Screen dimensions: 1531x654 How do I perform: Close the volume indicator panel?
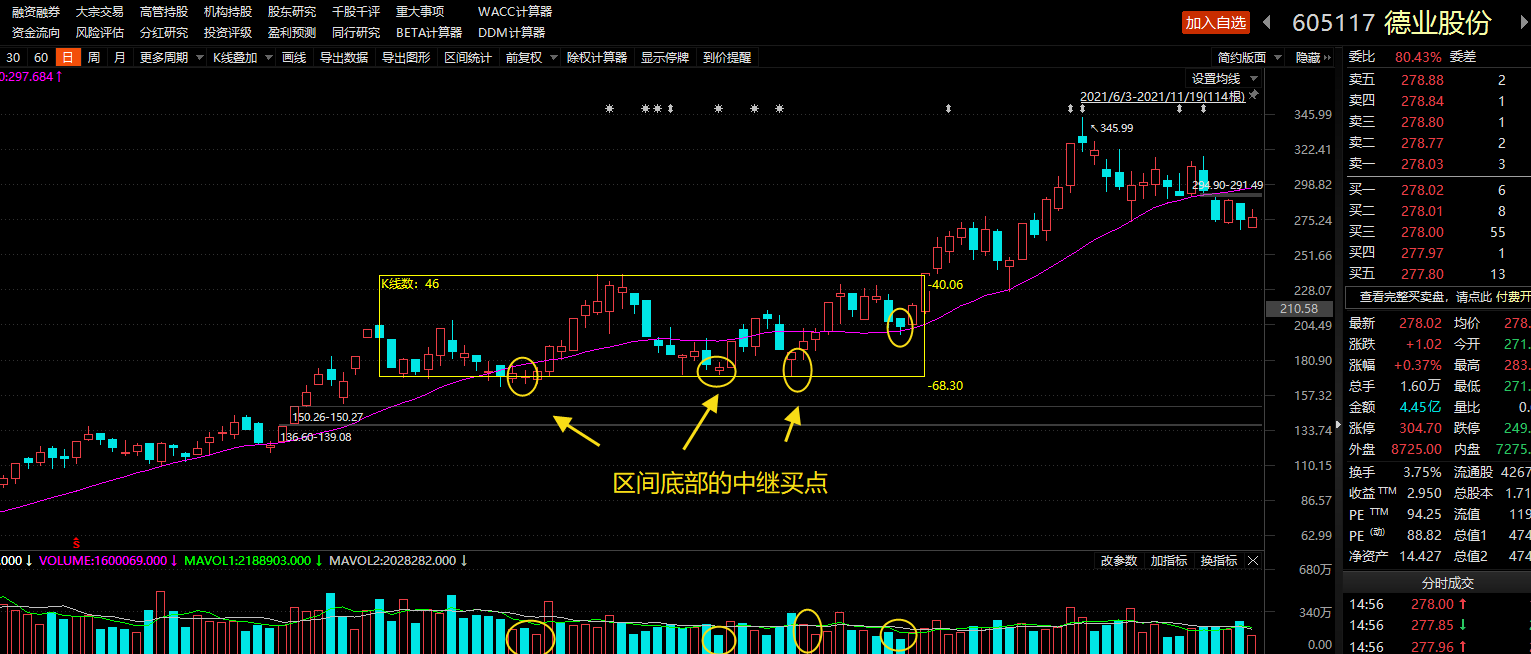(x=1253, y=561)
